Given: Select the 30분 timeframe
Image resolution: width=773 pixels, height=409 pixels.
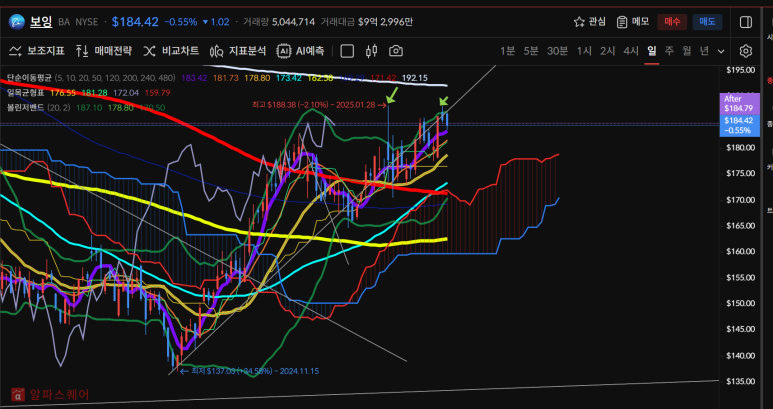Looking at the screenshot, I should 557,51.
